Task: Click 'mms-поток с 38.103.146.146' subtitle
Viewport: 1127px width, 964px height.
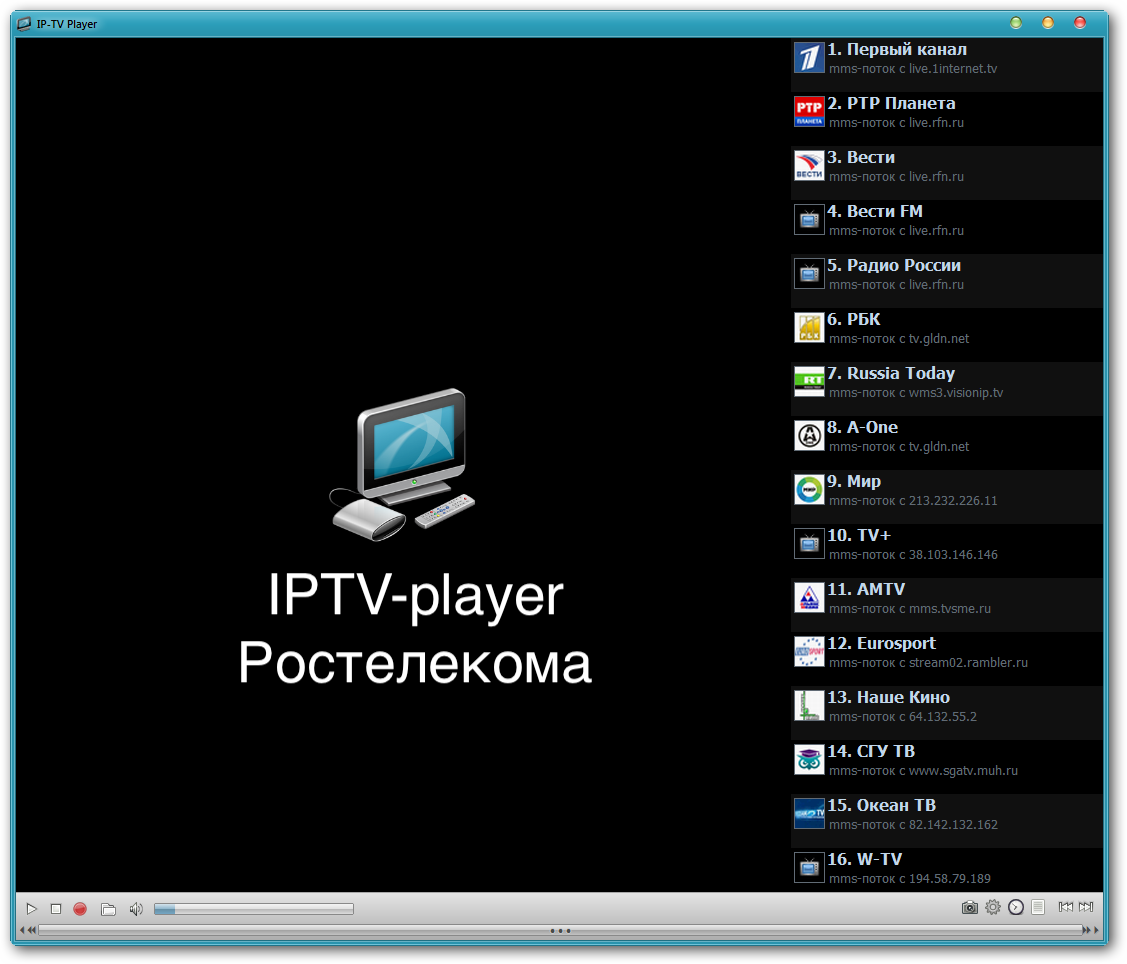Action: tap(913, 555)
